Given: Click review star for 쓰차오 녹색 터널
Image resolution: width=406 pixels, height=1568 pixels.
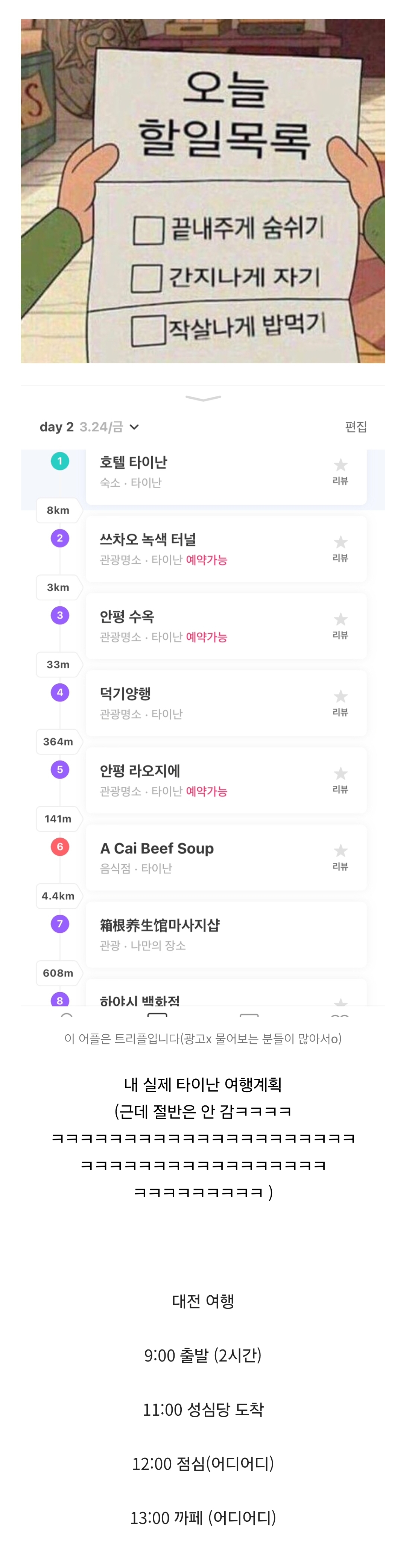Looking at the screenshot, I should point(340,543).
